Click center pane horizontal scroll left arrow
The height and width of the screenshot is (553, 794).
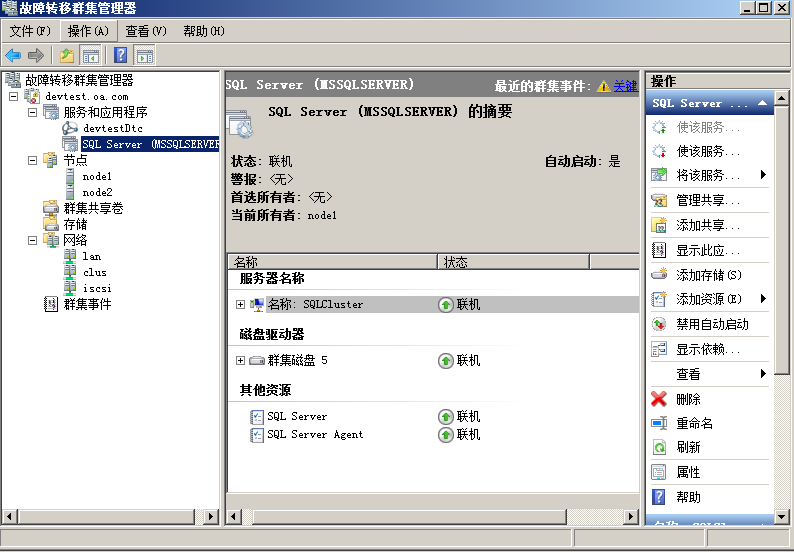point(233,517)
